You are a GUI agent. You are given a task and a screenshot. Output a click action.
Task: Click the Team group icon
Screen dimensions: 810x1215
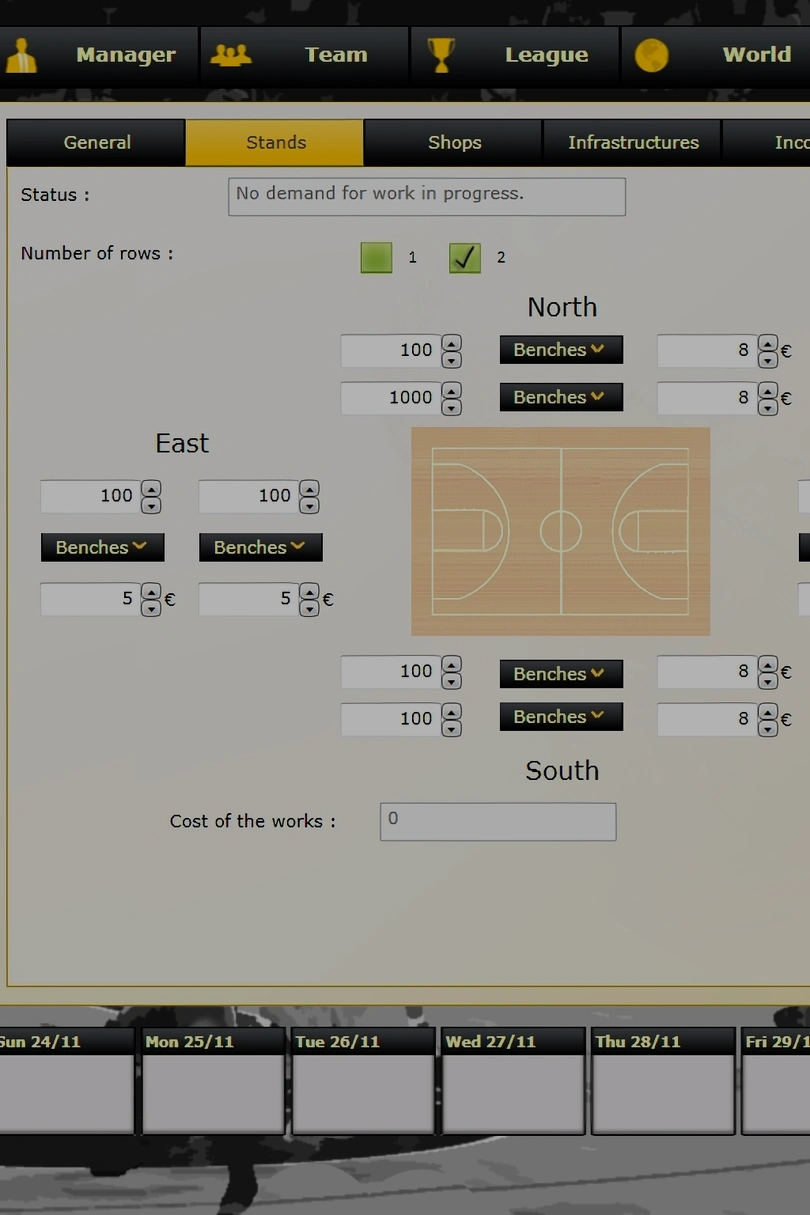[x=230, y=55]
